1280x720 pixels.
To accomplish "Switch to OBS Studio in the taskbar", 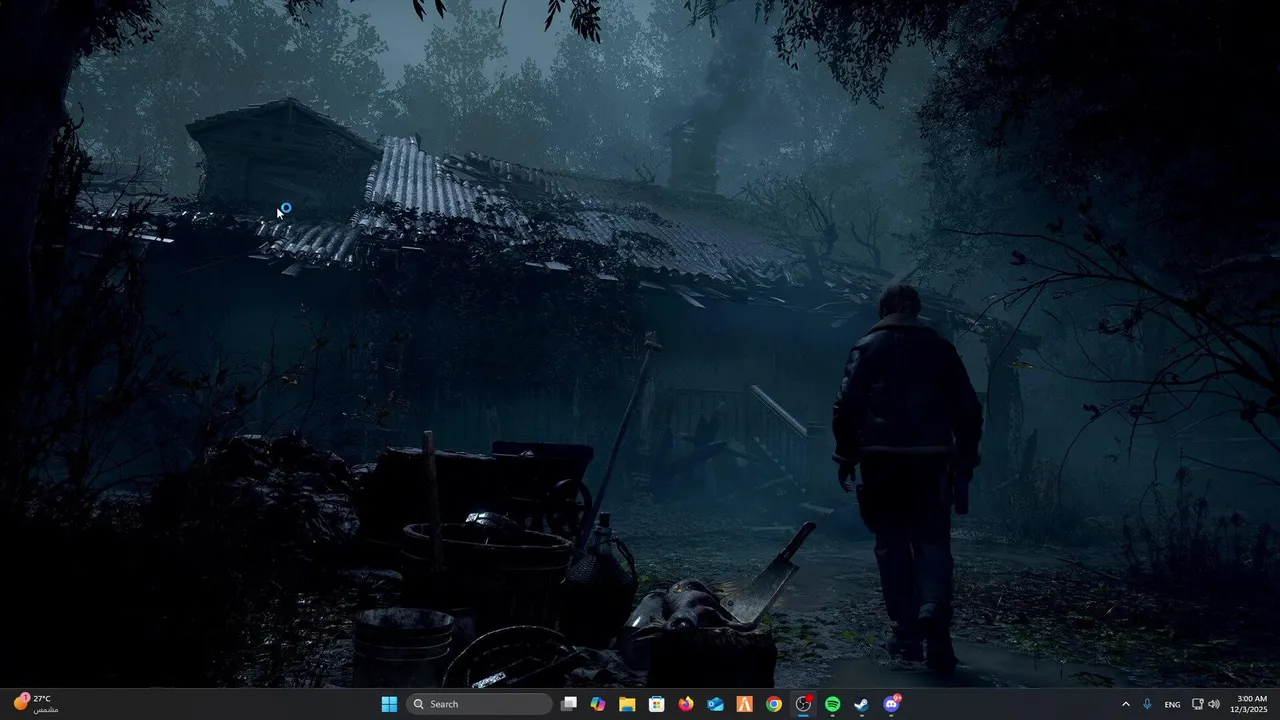I will [x=803, y=704].
